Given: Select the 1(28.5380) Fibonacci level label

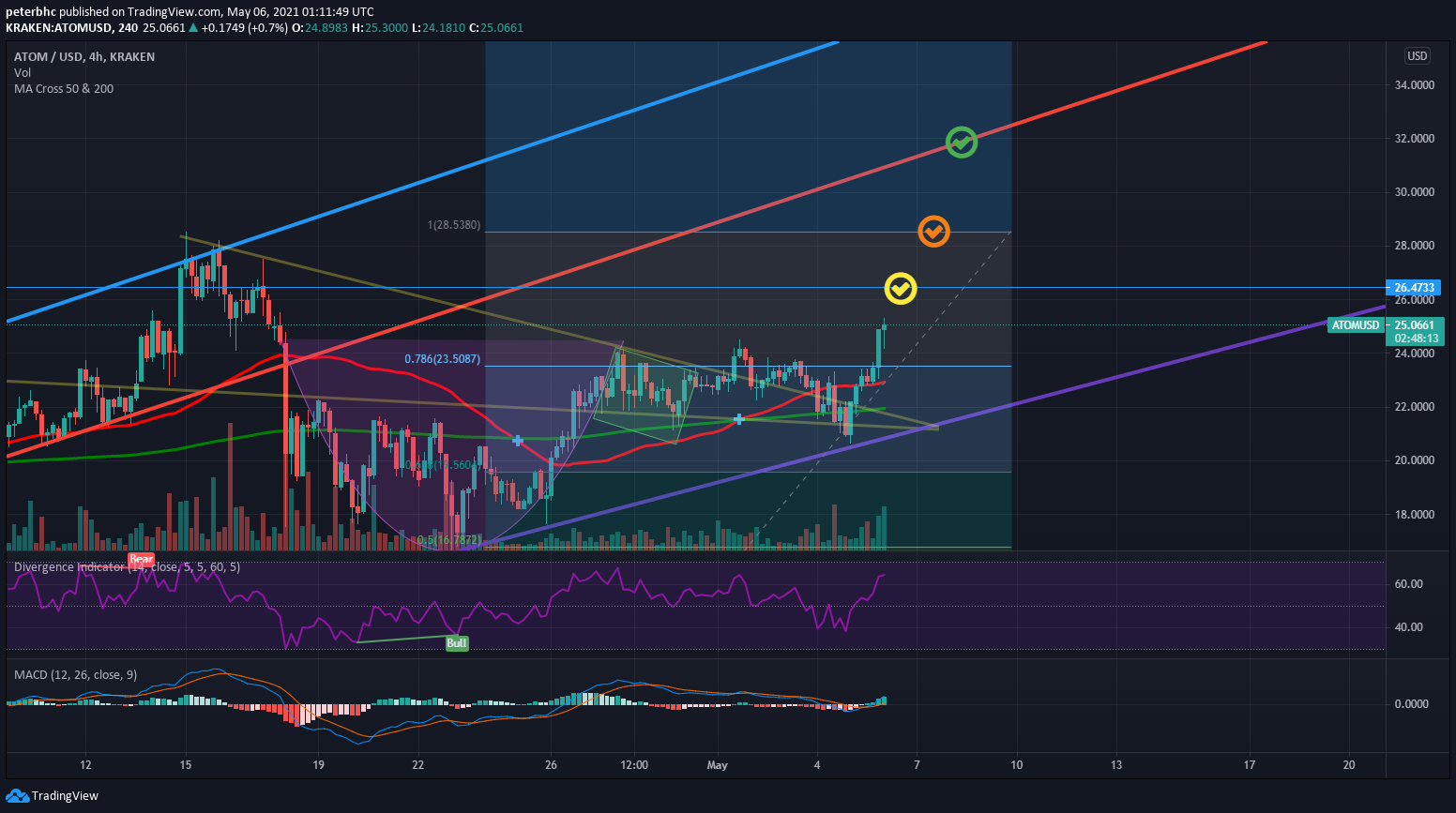Looking at the screenshot, I should [x=454, y=226].
